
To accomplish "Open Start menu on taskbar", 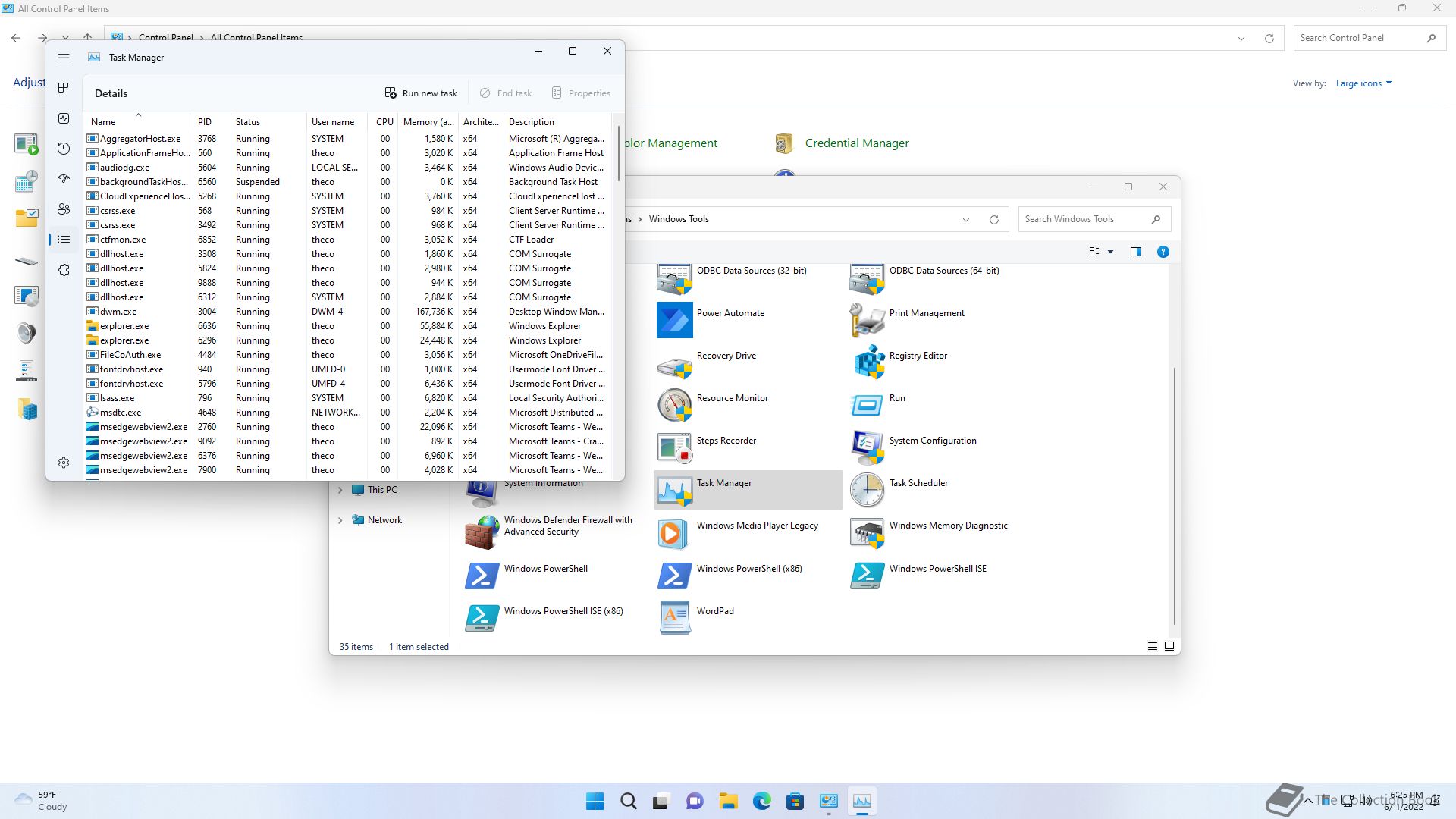I will point(595,801).
